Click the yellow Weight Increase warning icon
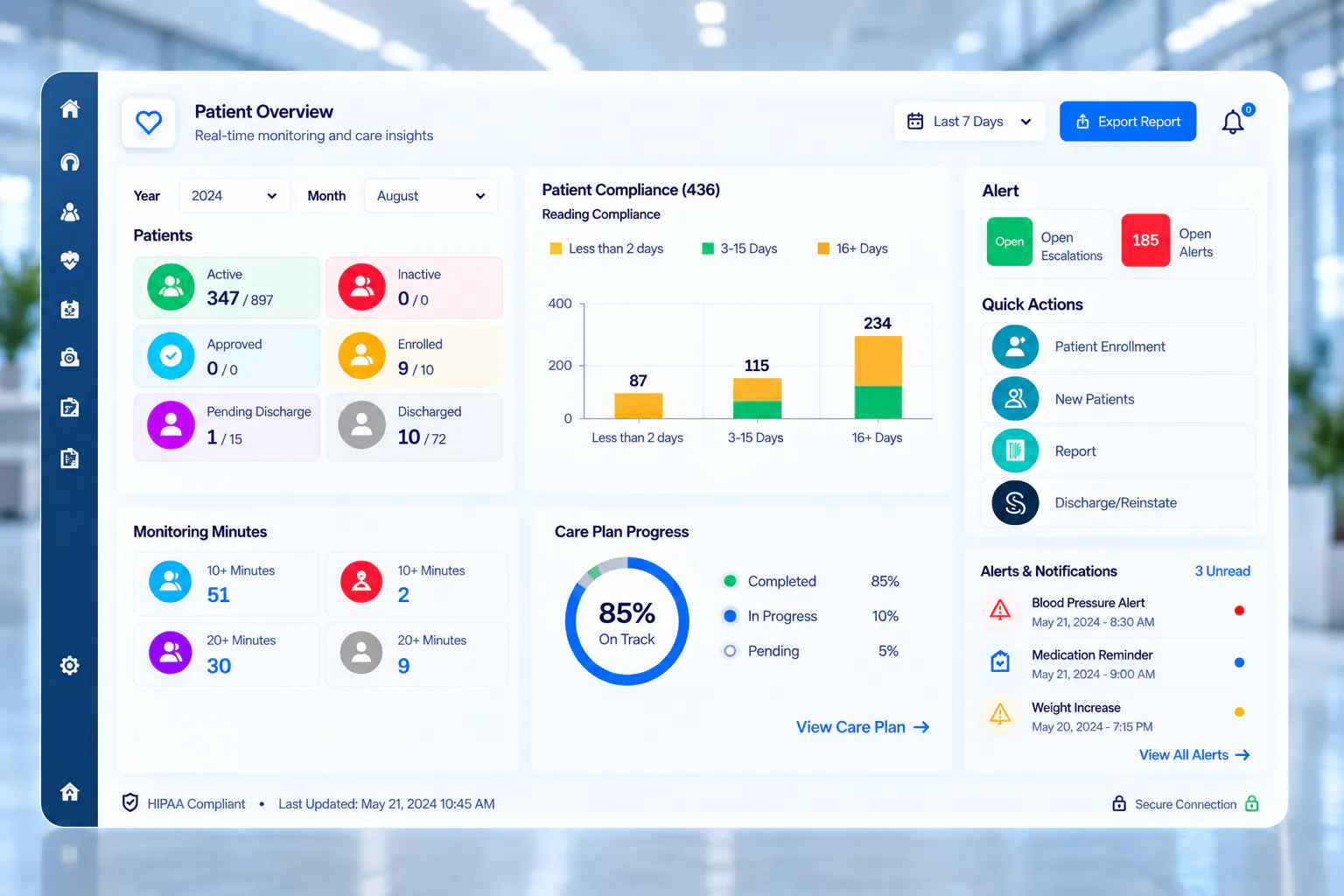This screenshot has height=896, width=1344. pyautogui.click(x=1000, y=714)
